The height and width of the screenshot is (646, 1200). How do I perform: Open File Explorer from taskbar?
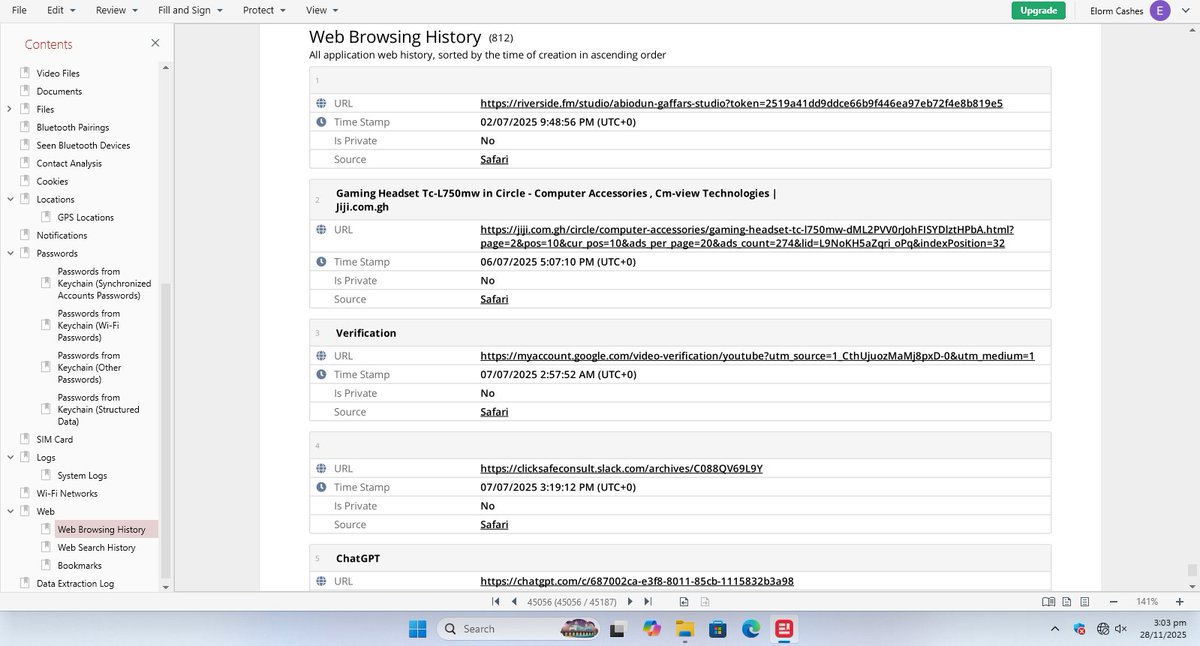pyautogui.click(x=685, y=628)
